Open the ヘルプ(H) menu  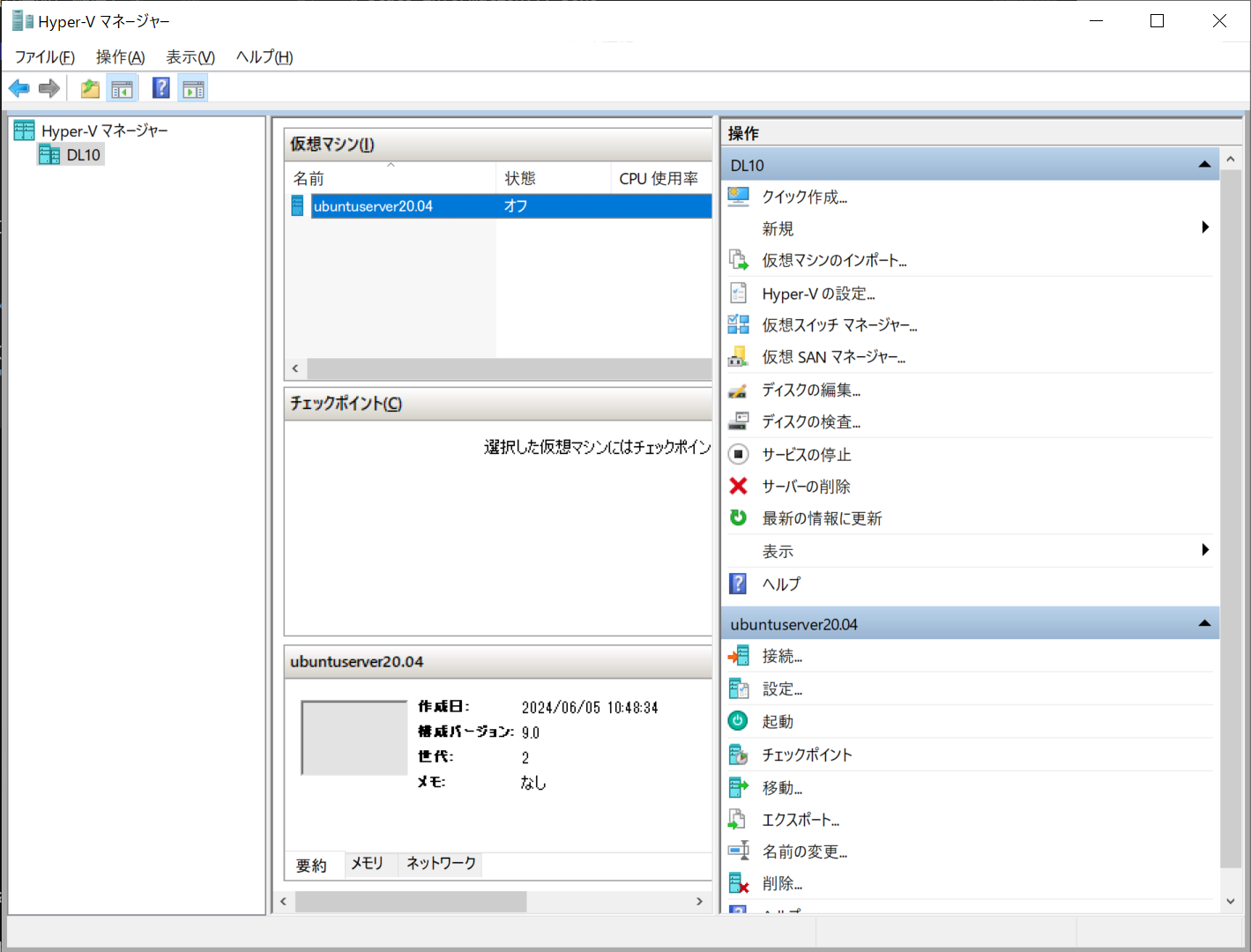pos(264,56)
